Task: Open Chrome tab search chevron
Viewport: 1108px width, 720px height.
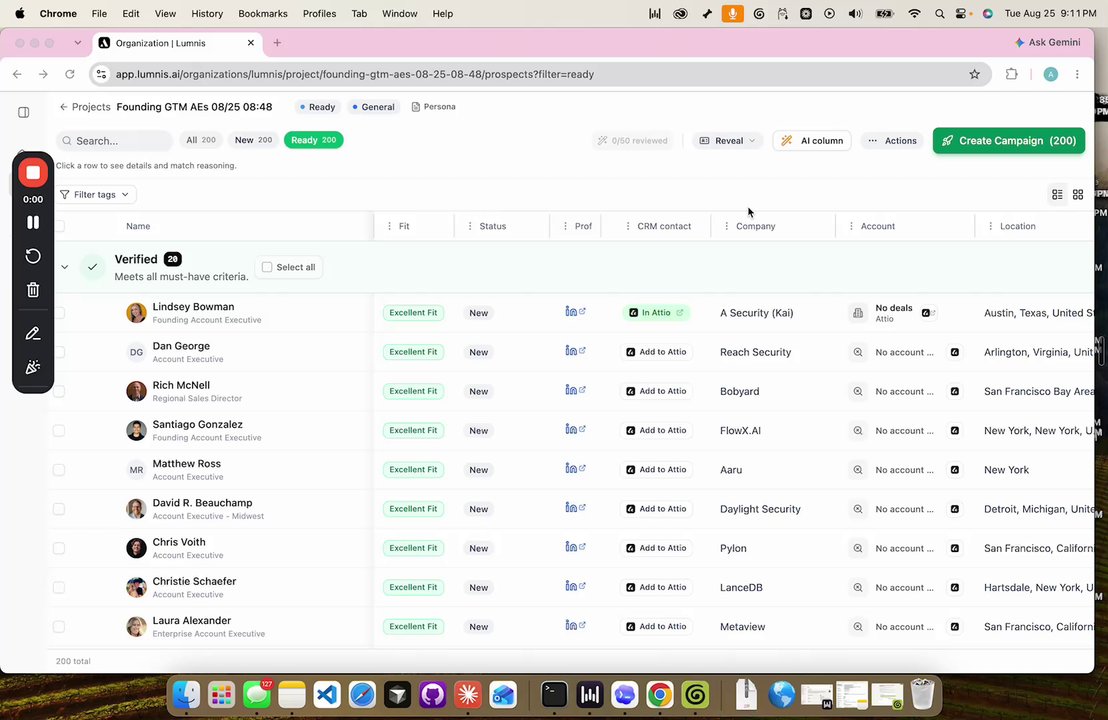Action: (77, 43)
